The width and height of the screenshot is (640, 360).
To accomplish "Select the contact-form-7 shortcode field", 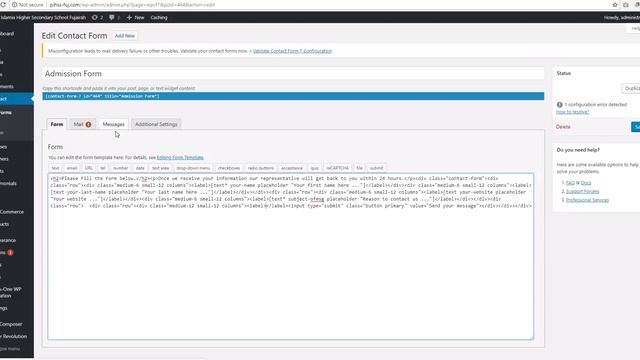I will 293,96.
